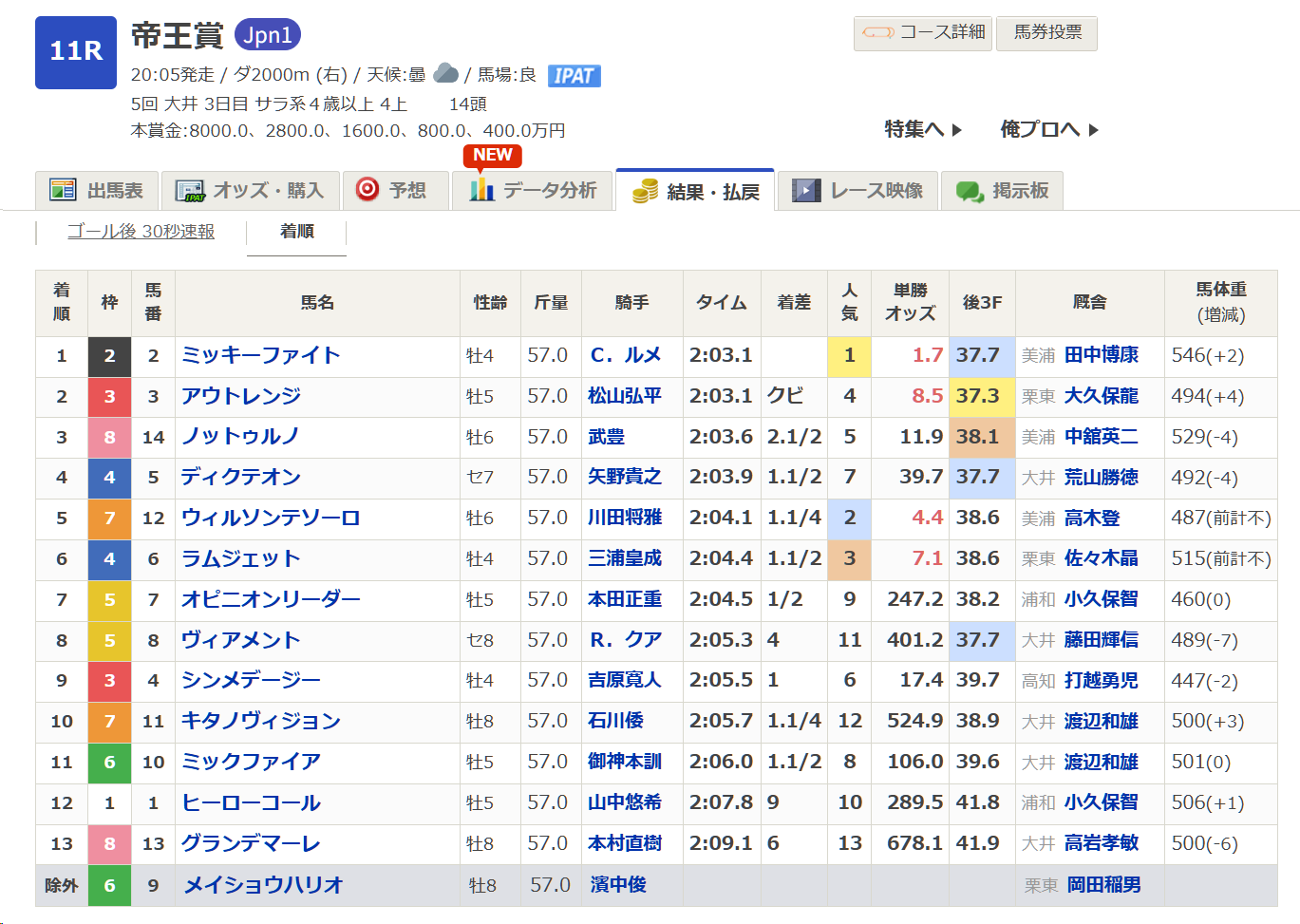Screen dimensions: 1300x924
Task: Open コース詳細 button
Action: tap(923, 32)
